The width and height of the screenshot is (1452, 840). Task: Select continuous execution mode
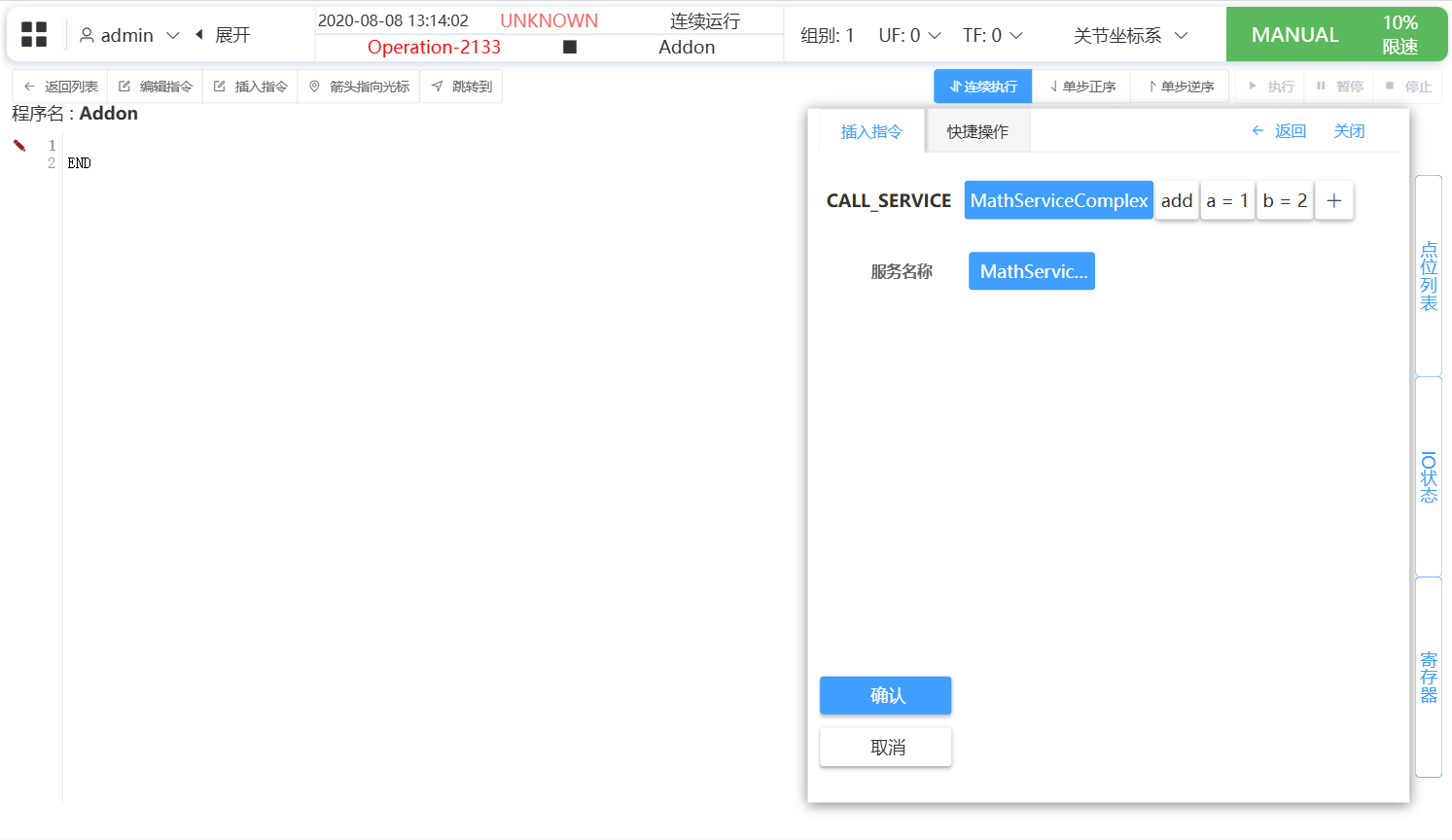(x=983, y=87)
